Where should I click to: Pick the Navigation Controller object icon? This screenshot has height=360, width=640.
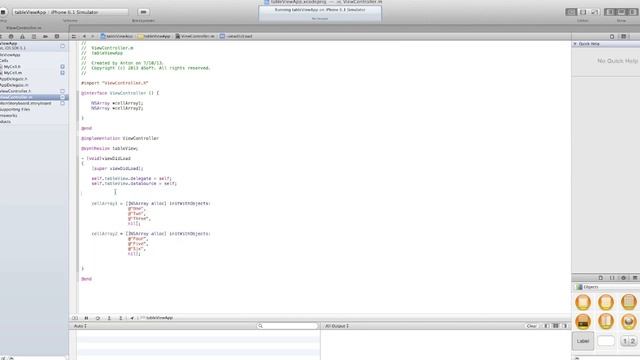(583, 322)
